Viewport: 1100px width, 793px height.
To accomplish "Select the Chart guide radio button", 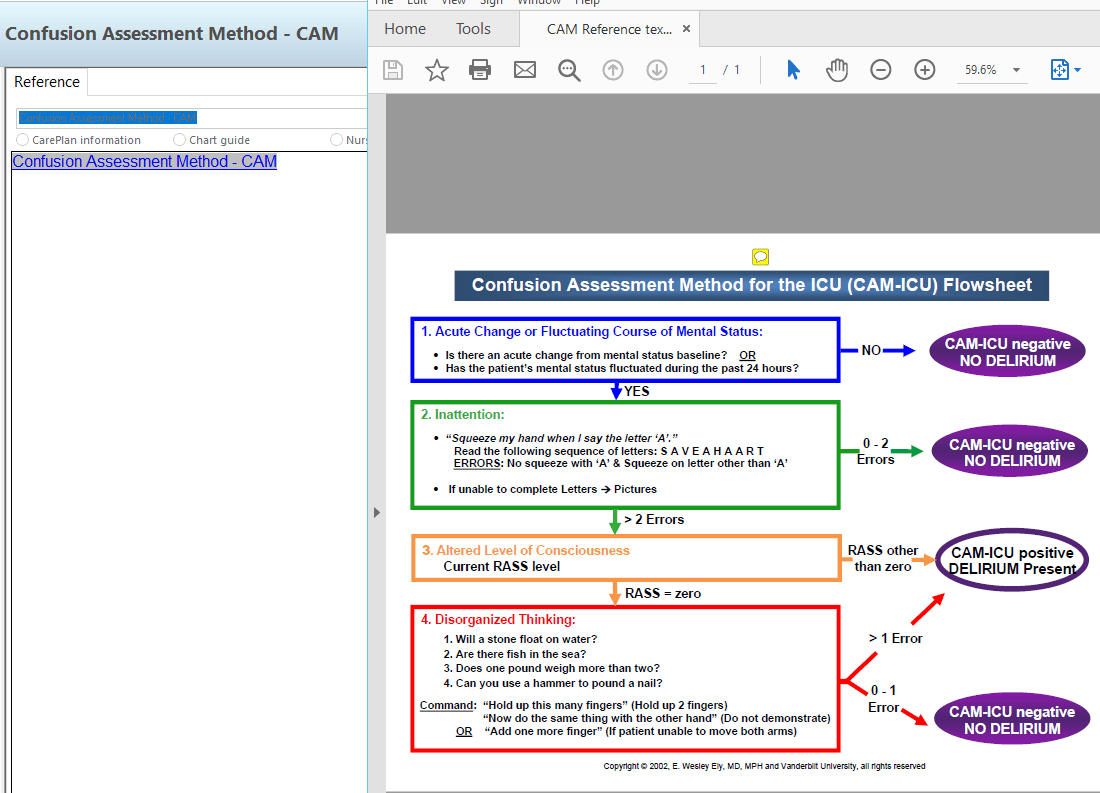I will [x=180, y=140].
